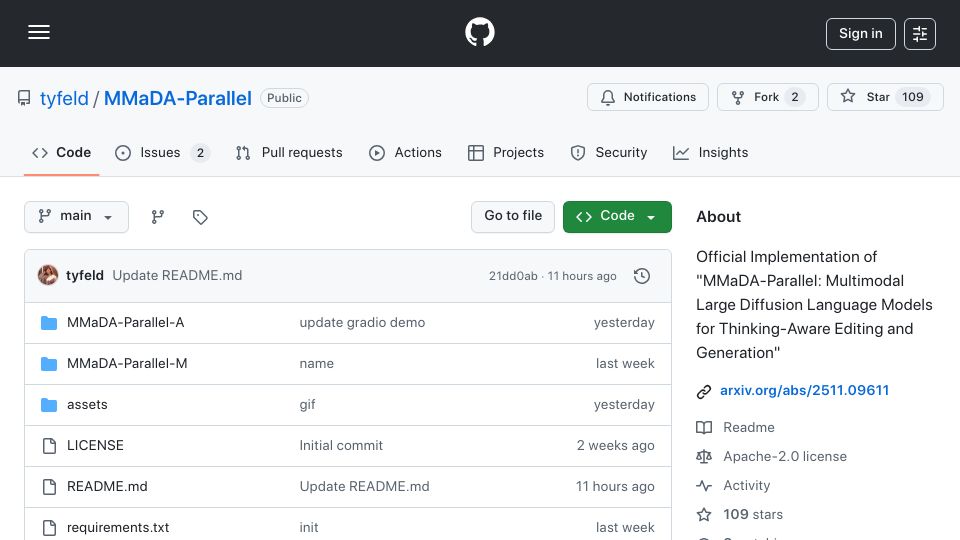960x540 pixels.
Task: Click link chain icon beside arxiv URL
Action: point(704,391)
